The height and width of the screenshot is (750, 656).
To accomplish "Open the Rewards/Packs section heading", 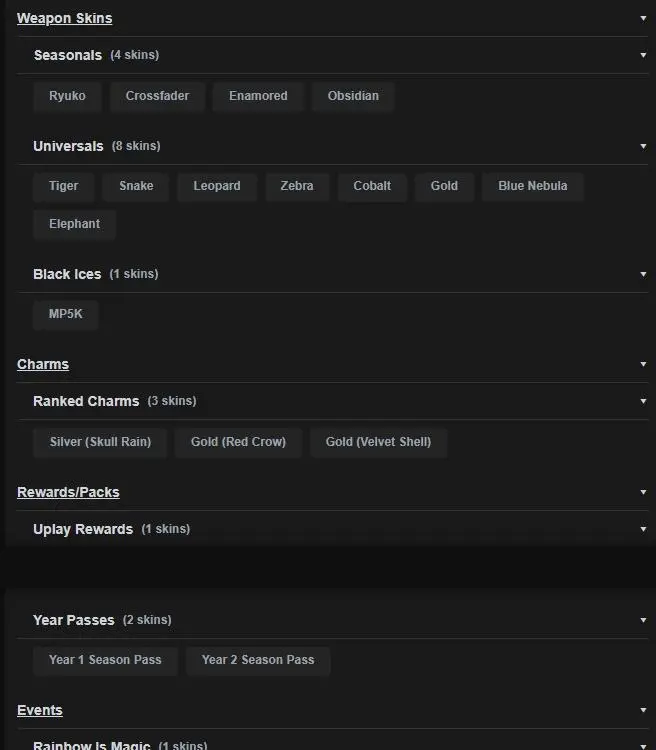I will [68, 492].
